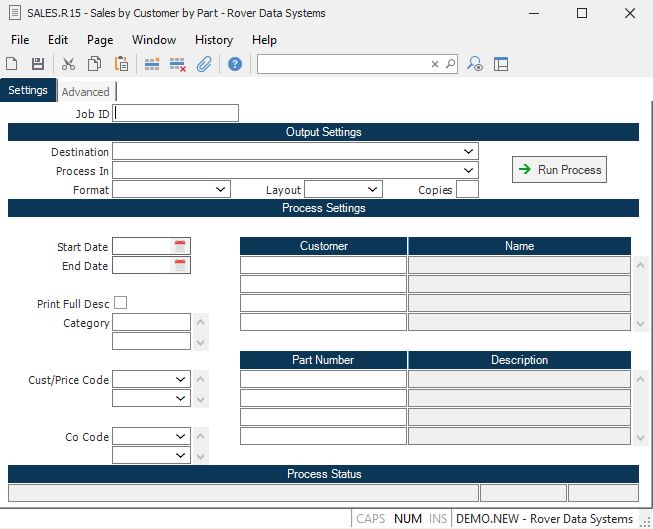This screenshot has width=653, height=529.
Task: Click the Paste clipboard icon
Action: coord(121,64)
